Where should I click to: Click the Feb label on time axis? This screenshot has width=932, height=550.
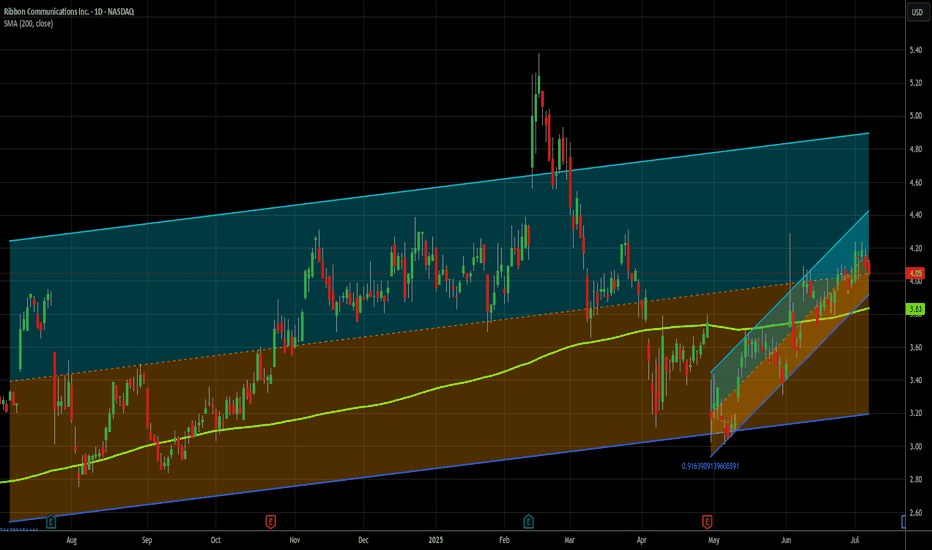504,540
